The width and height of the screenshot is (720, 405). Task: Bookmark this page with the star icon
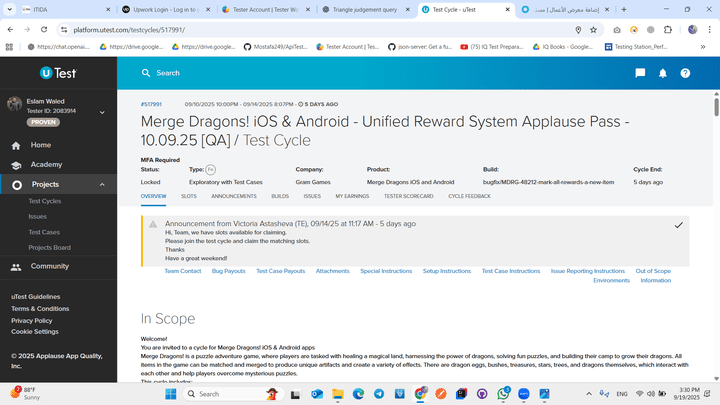(x=593, y=30)
